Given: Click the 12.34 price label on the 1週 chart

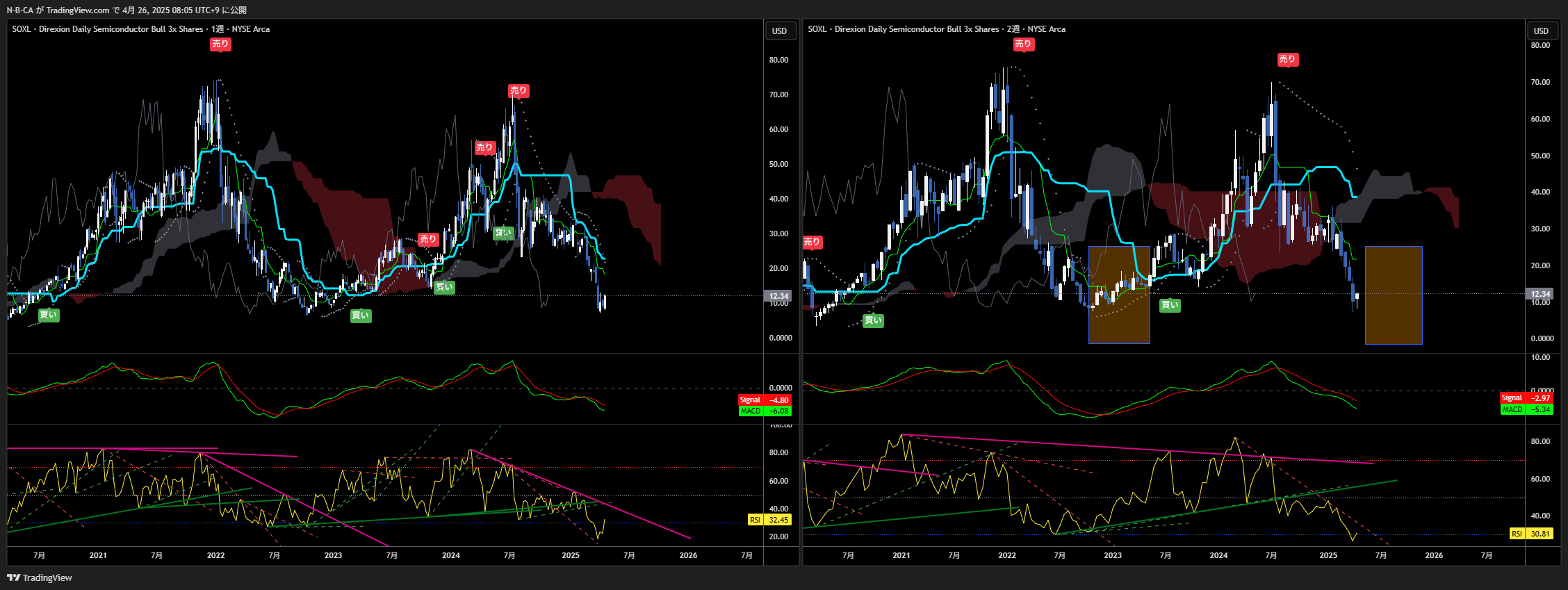Looking at the screenshot, I should [778, 296].
